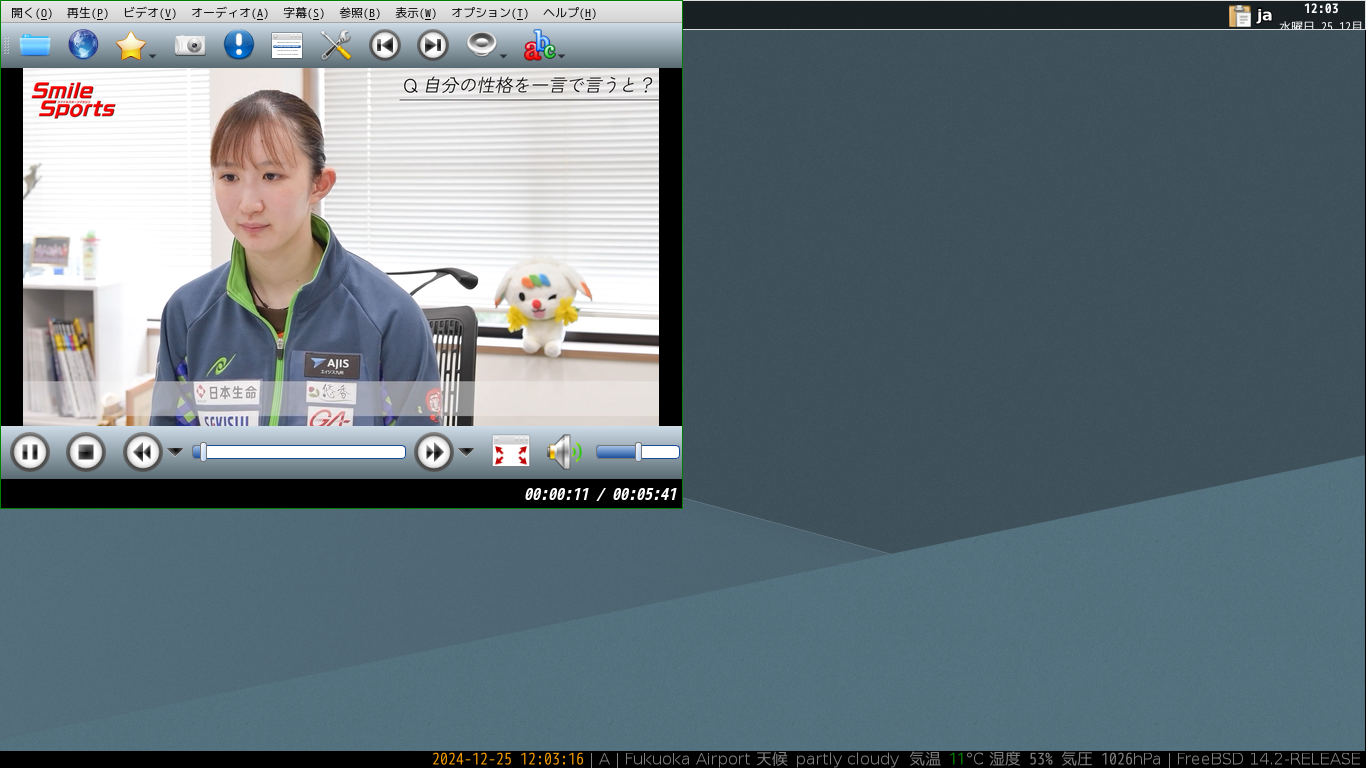Open the forward options dropdown arrow
Viewport: 1366px width, 768px height.
coord(466,452)
